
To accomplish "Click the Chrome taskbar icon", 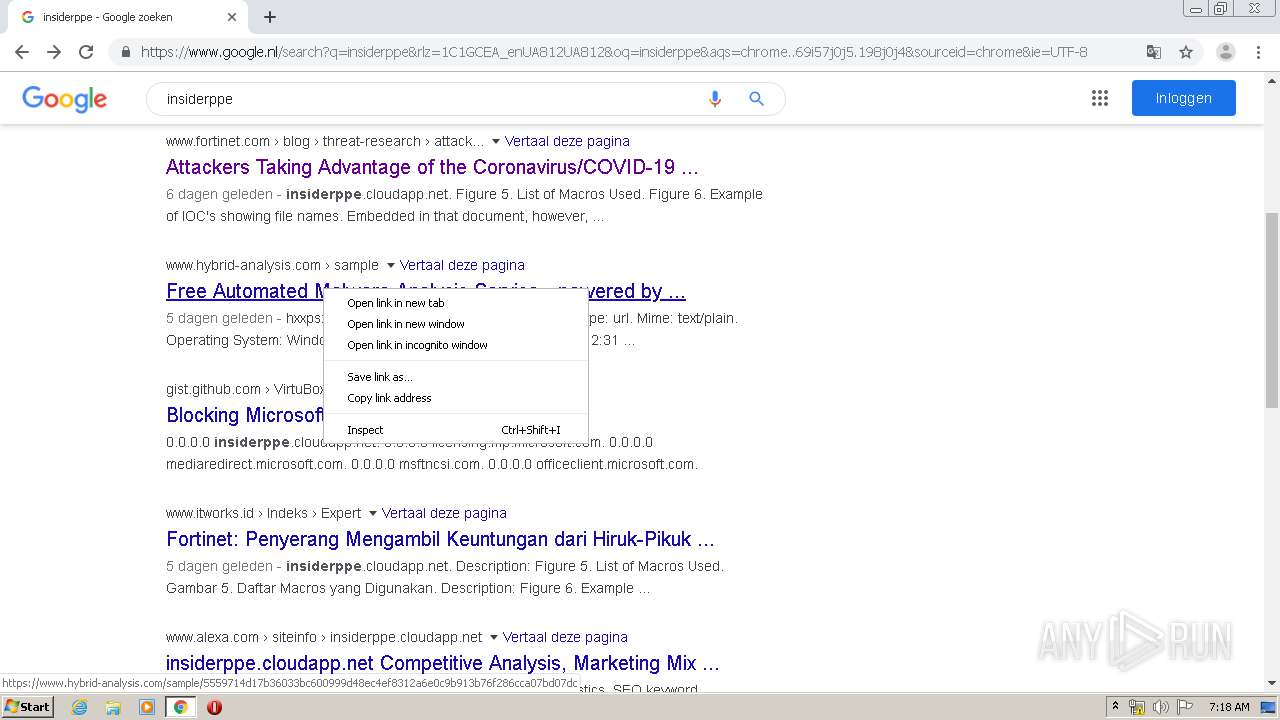I will pyautogui.click(x=181, y=707).
